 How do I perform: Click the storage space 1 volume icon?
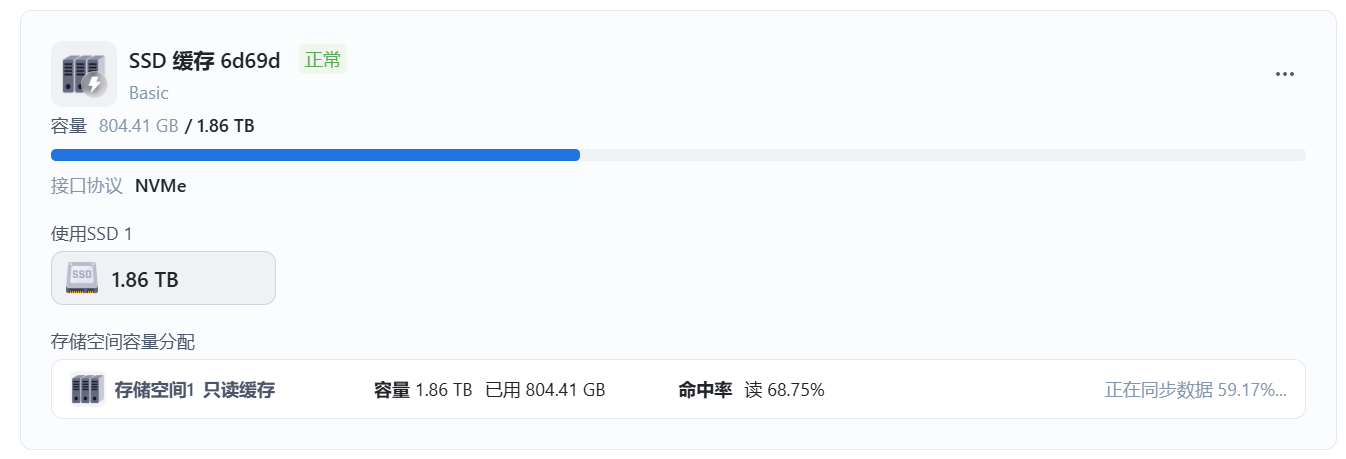coord(88,389)
